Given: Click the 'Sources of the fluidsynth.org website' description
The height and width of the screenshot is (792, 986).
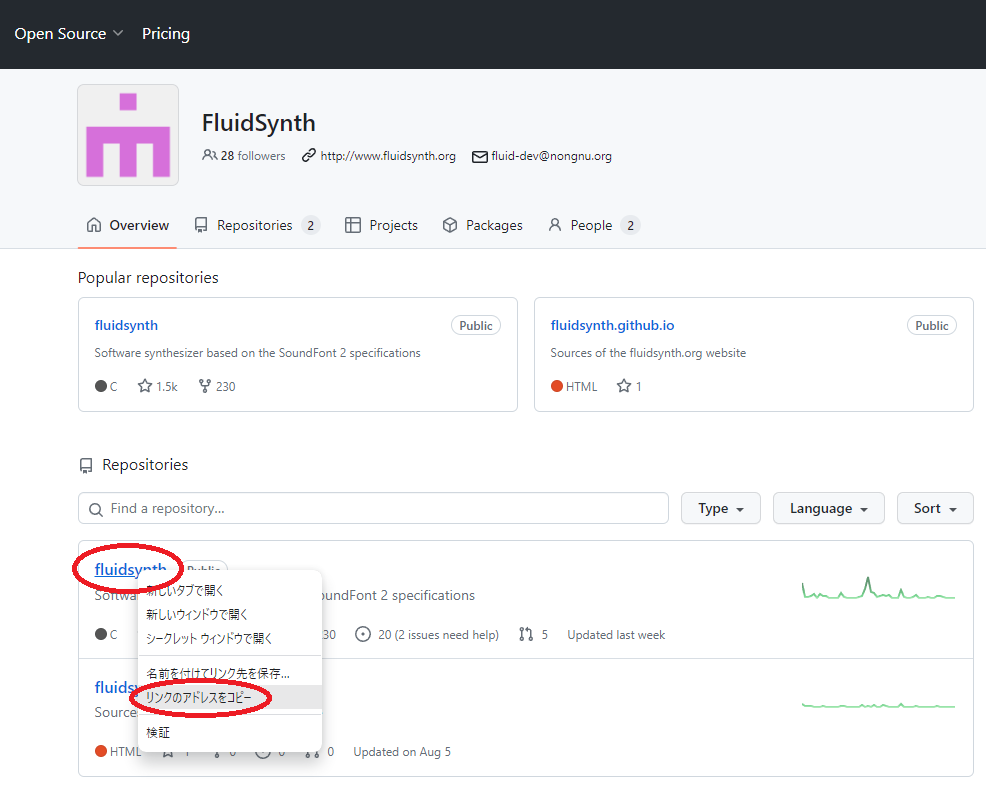Looking at the screenshot, I should point(648,353).
